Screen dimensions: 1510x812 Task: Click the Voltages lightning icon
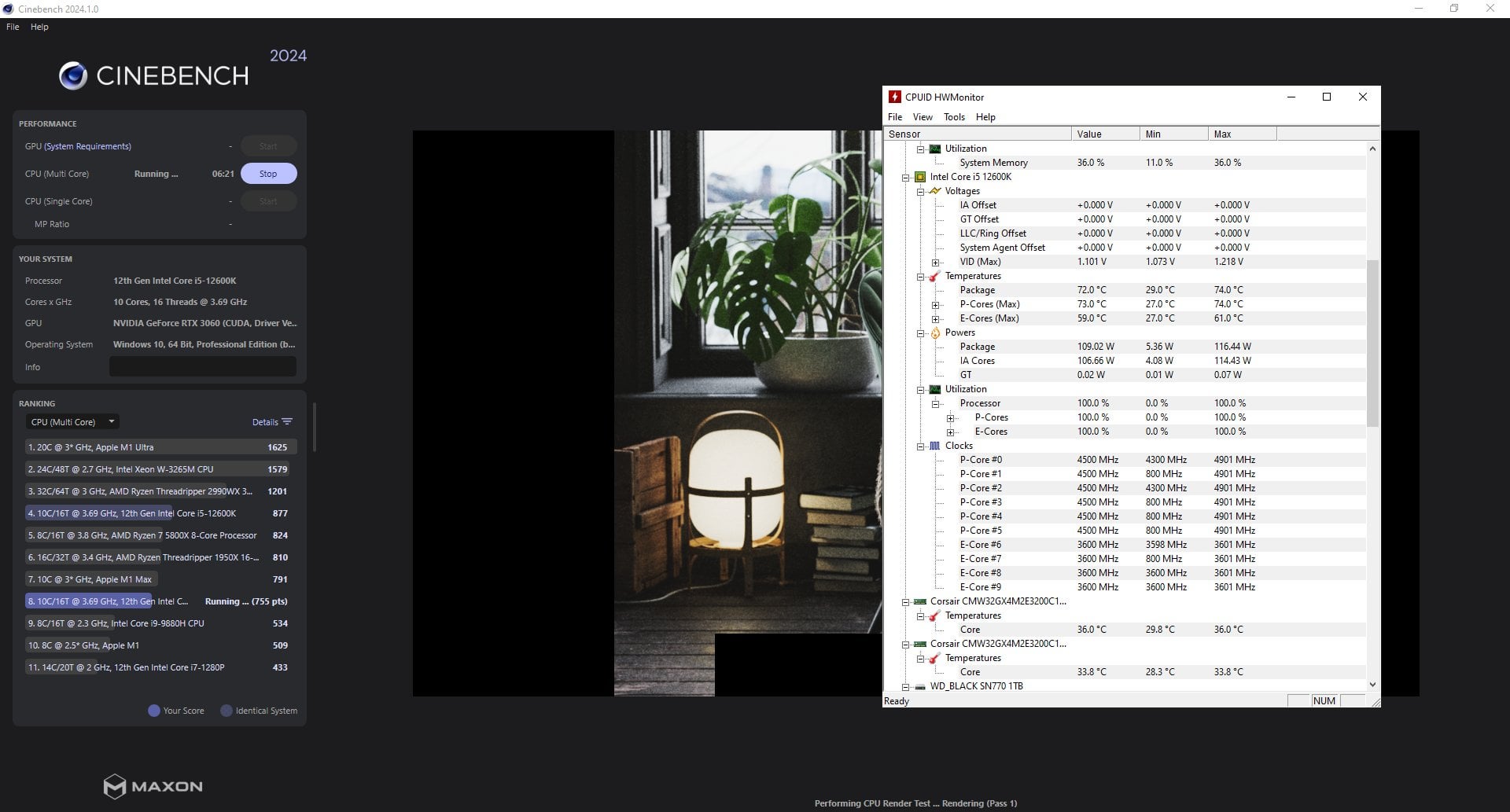(x=935, y=191)
